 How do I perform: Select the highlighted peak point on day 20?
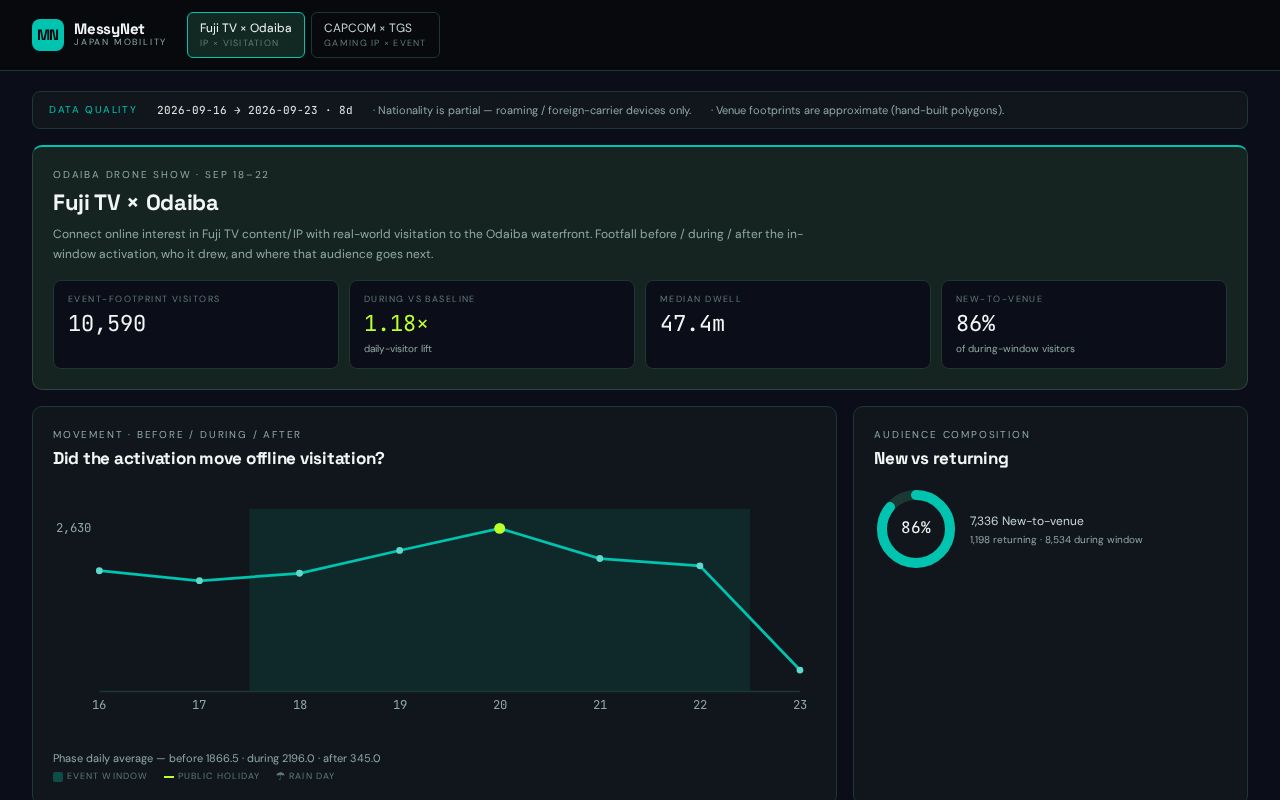(x=500, y=528)
